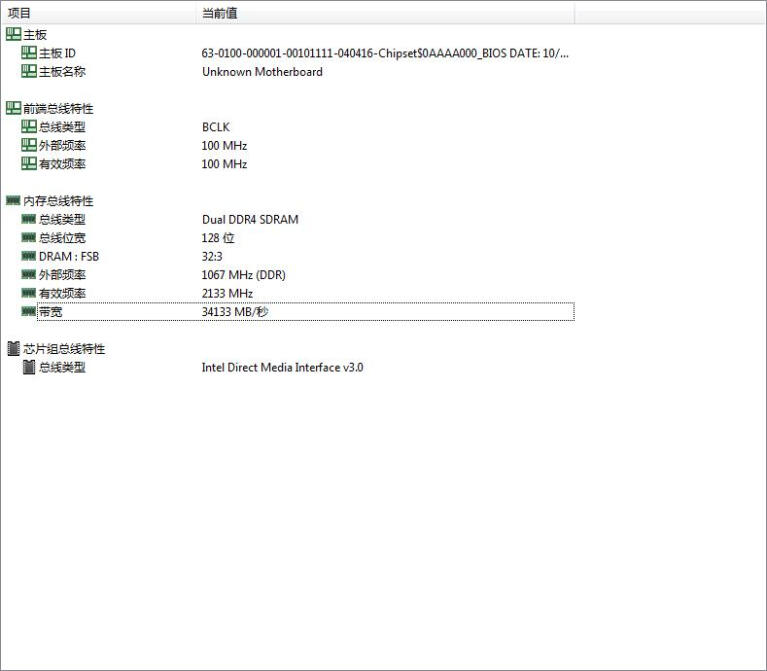Click the Unknown Motherboard value

coord(262,71)
